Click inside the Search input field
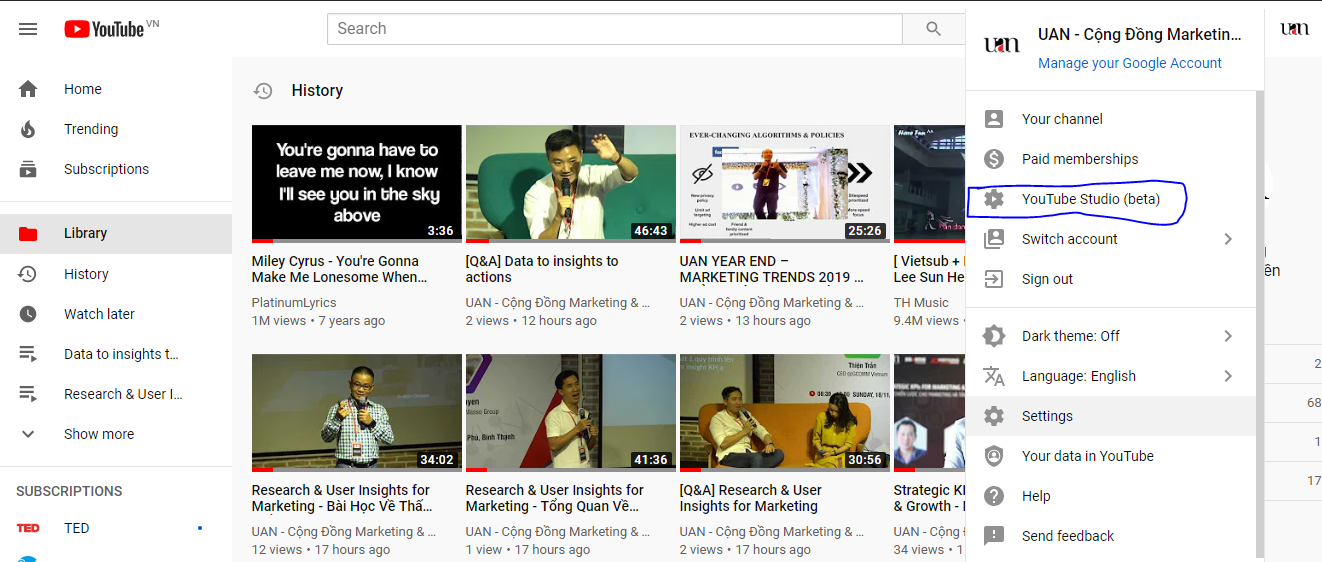The width and height of the screenshot is (1322, 562). (x=615, y=29)
